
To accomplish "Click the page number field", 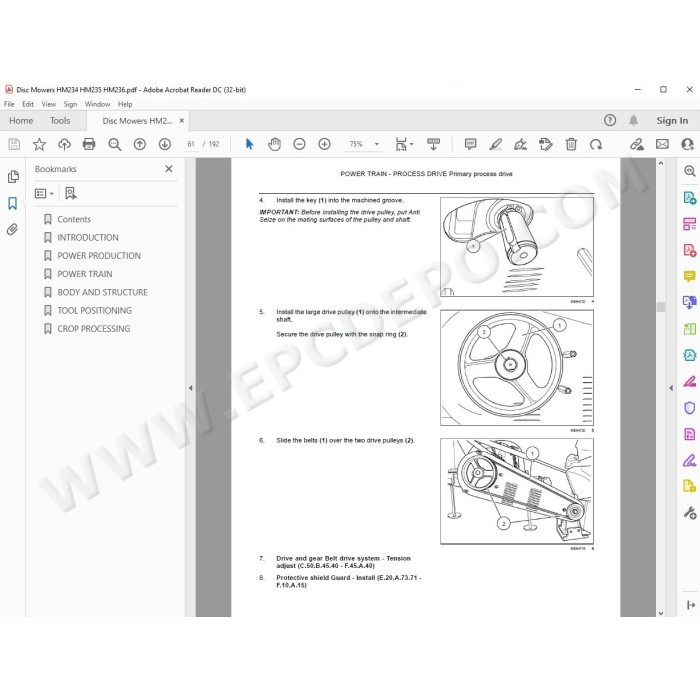I will pos(191,144).
